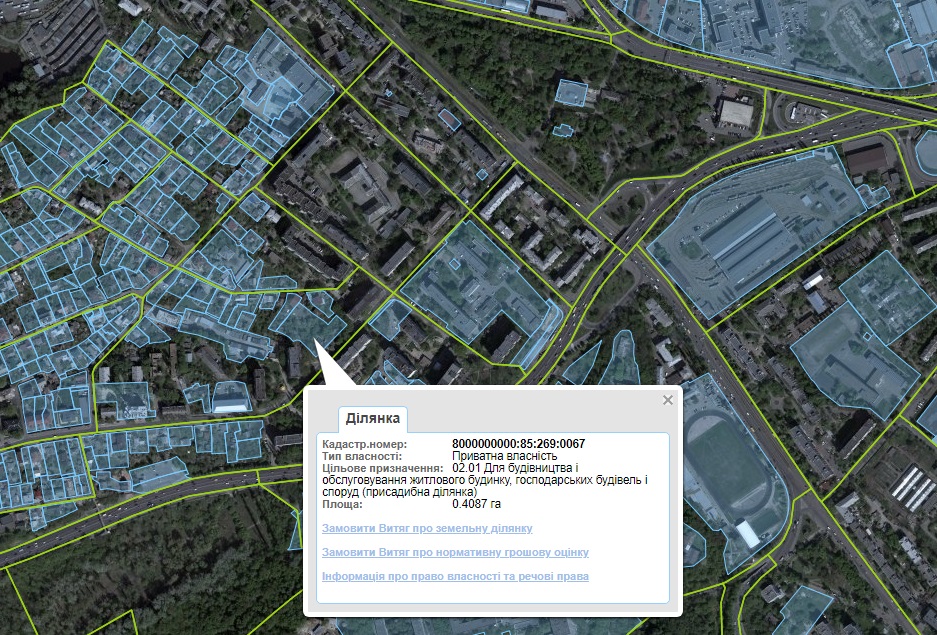Click the Площа label in popup
The width and height of the screenshot is (937, 635).
click(344, 504)
